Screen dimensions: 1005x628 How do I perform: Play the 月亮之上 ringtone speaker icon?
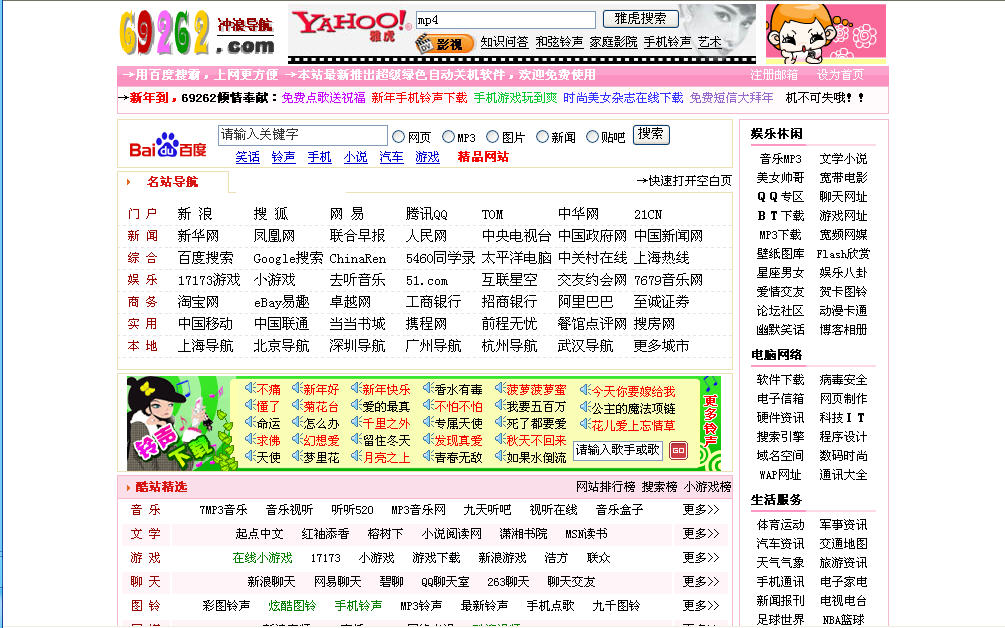coord(356,457)
